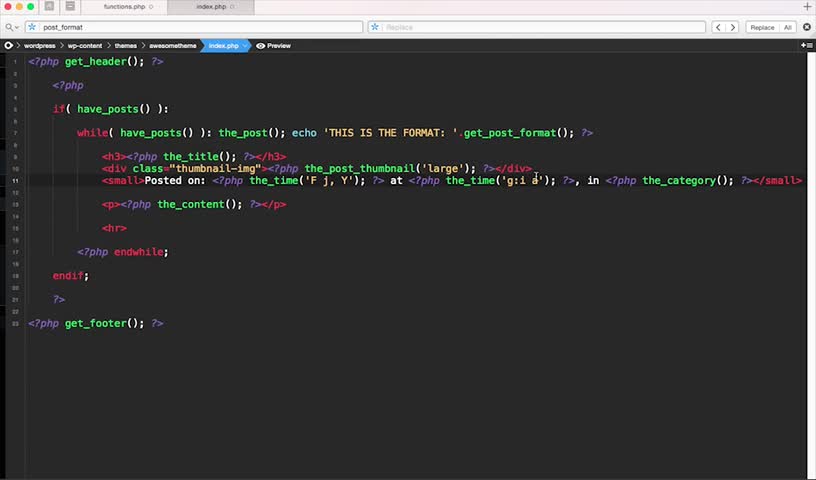Click line number 1 in the gutter
Image resolution: width=816 pixels, height=480 pixels.
pos(15,62)
